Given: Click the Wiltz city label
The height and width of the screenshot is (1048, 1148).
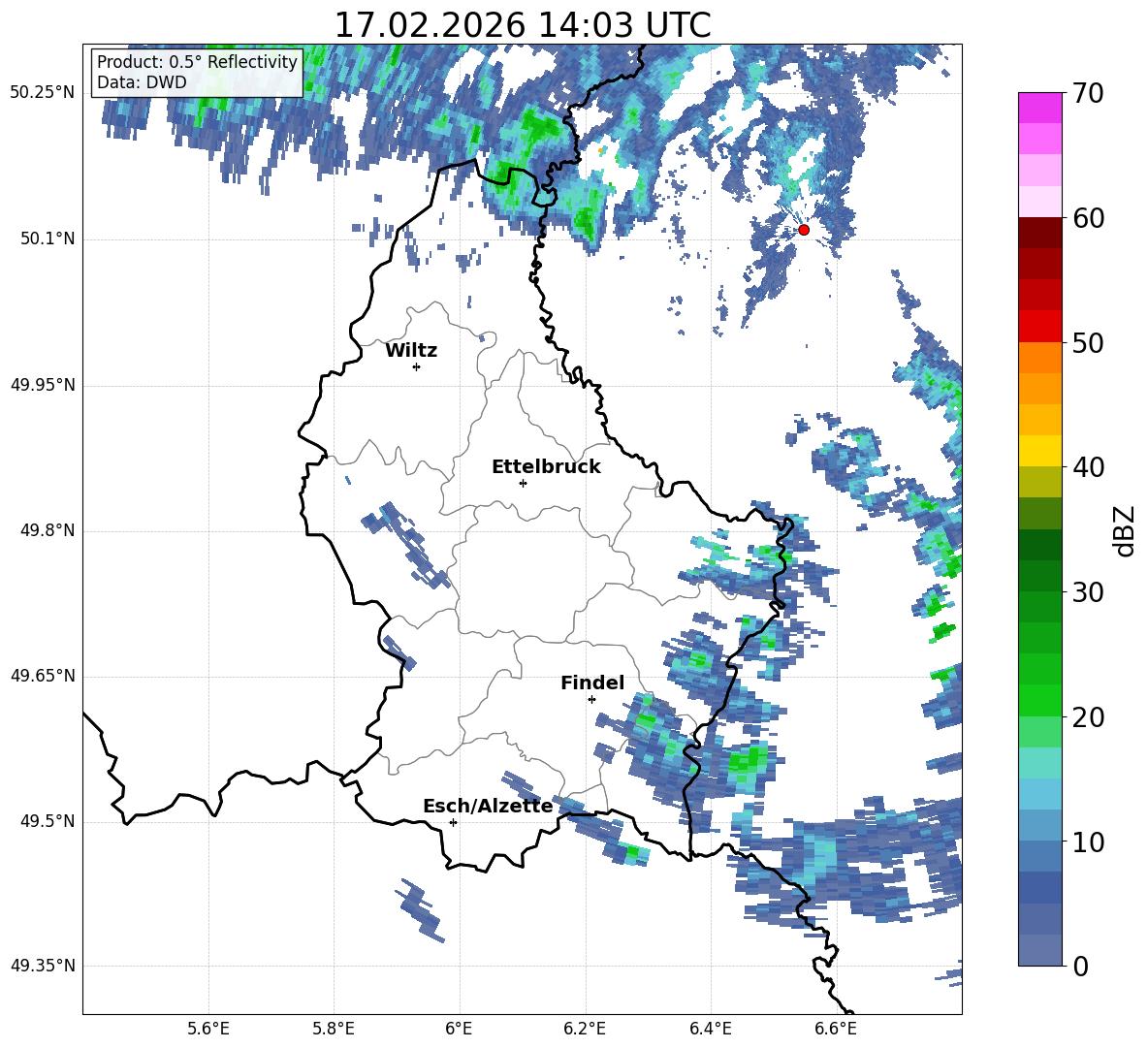Looking at the screenshot, I should pos(411,351).
